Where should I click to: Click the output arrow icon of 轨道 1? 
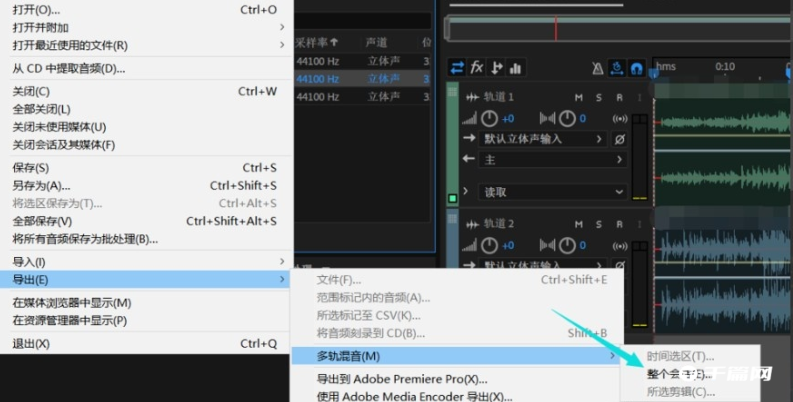click(469, 159)
